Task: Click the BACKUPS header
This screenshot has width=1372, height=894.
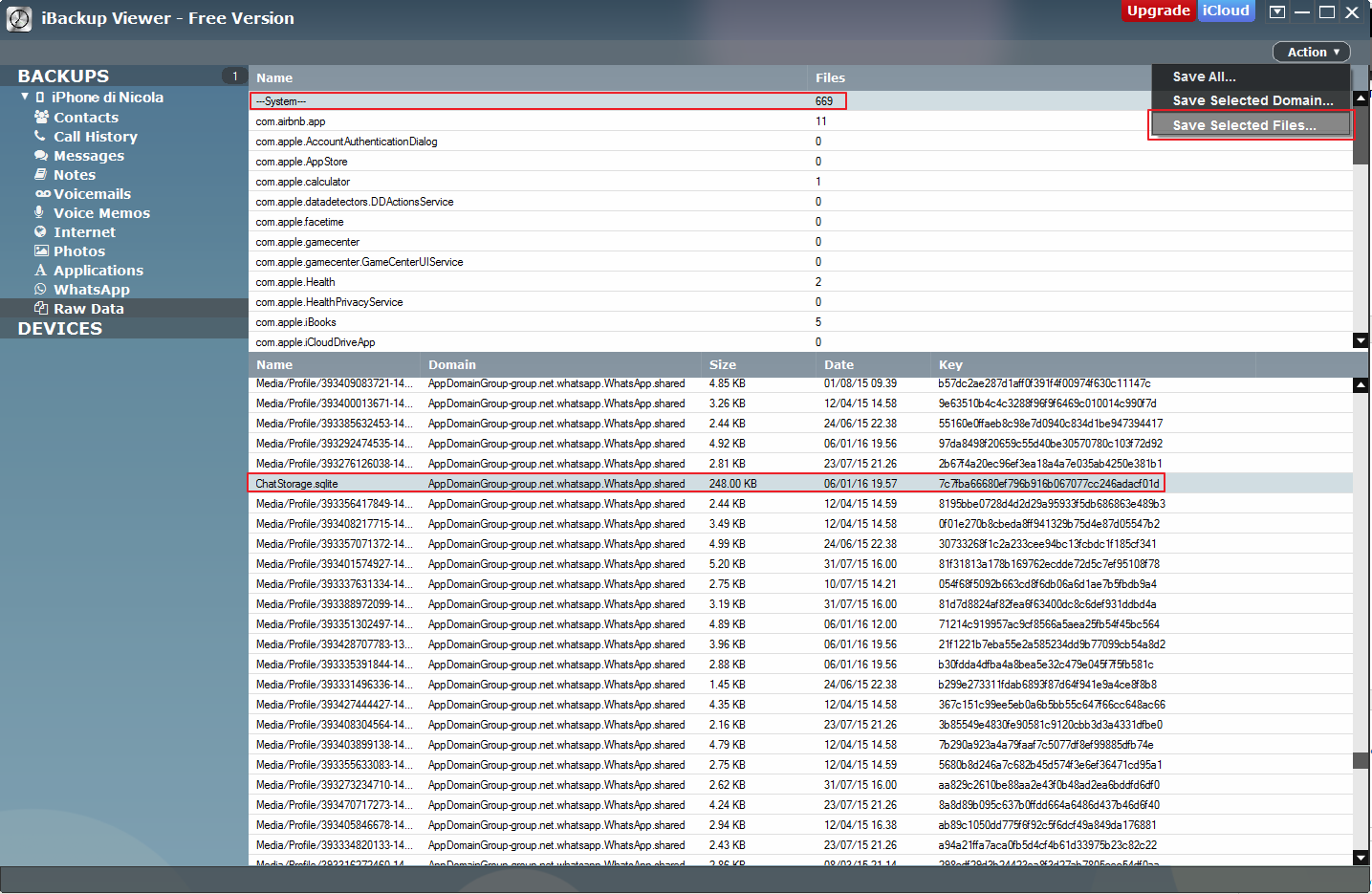Action: [x=63, y=76]
